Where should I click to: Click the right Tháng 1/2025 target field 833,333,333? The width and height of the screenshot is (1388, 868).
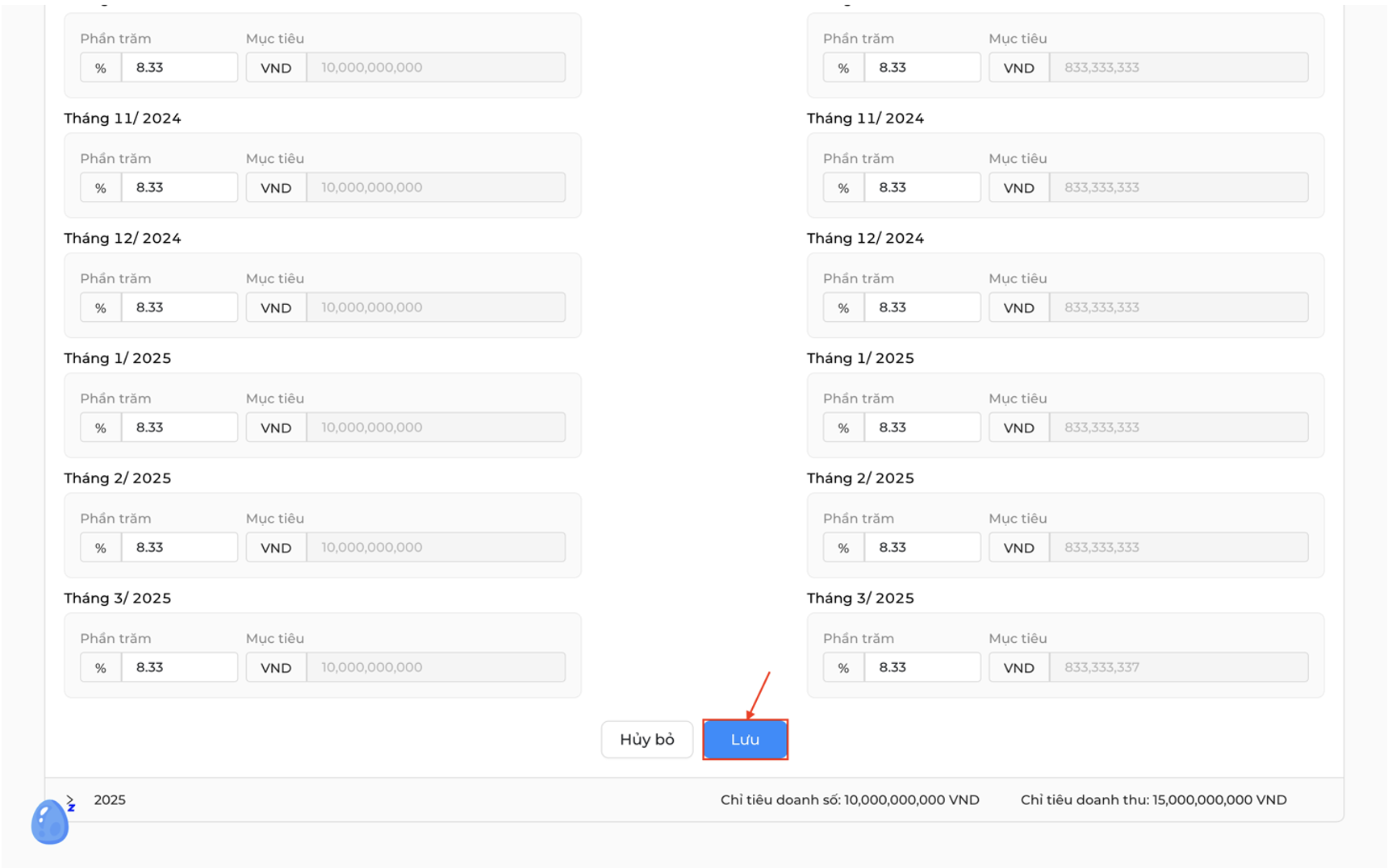point(1179,427)
